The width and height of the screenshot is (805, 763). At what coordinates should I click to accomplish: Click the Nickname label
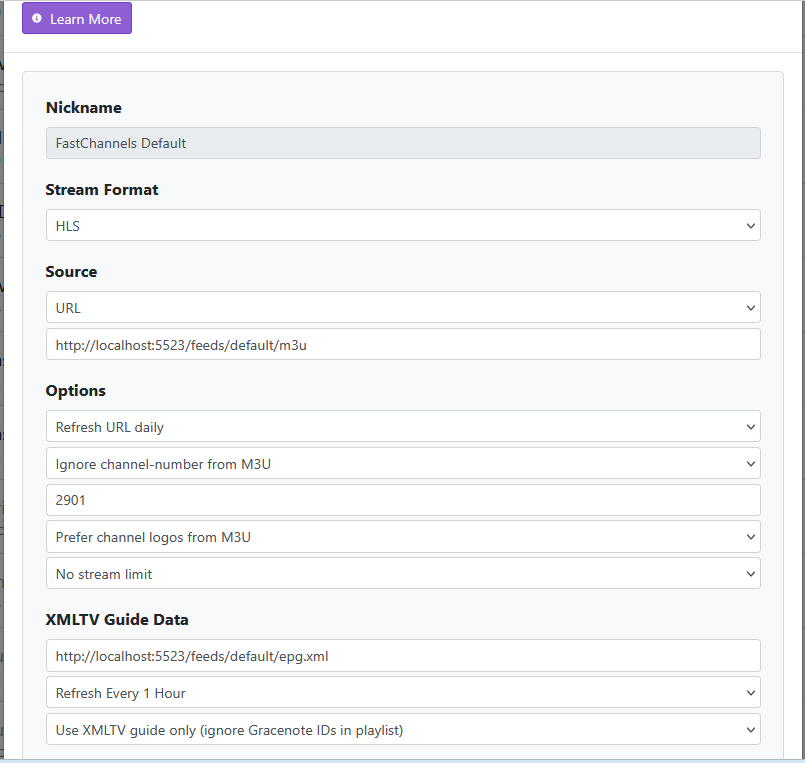[84, 107]
